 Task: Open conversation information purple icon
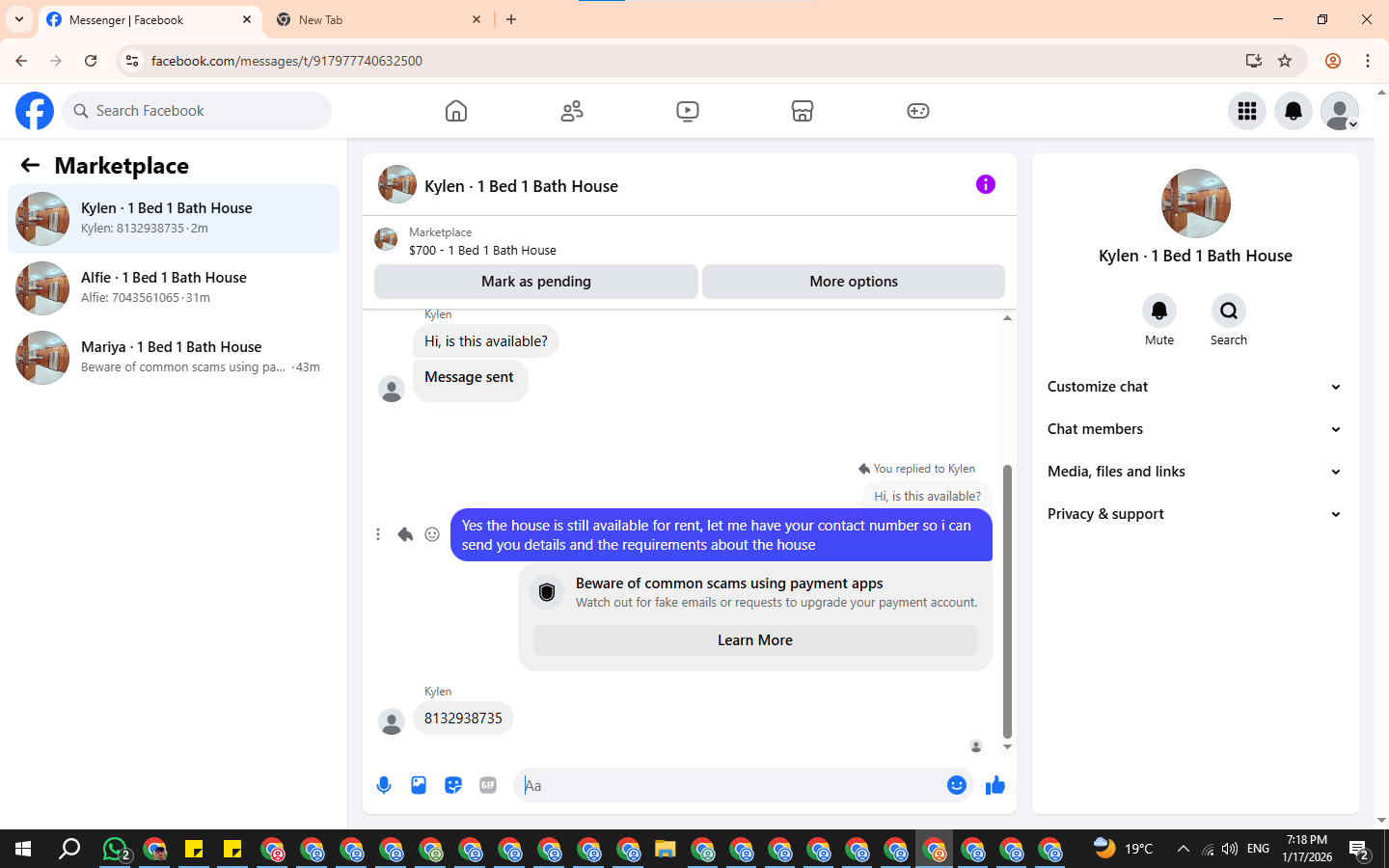coord(985,184)
